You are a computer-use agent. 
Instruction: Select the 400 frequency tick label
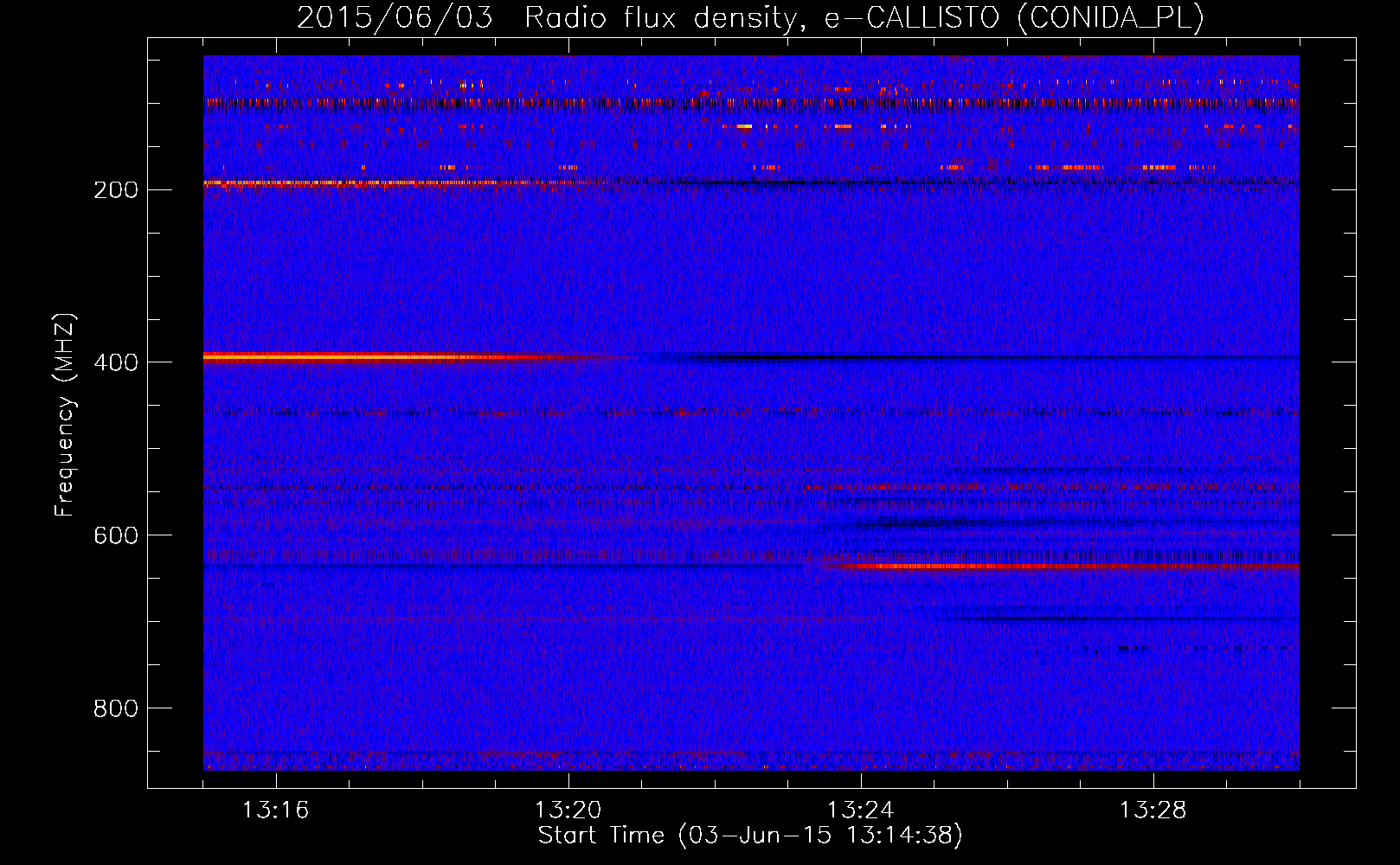click(116, 362)
